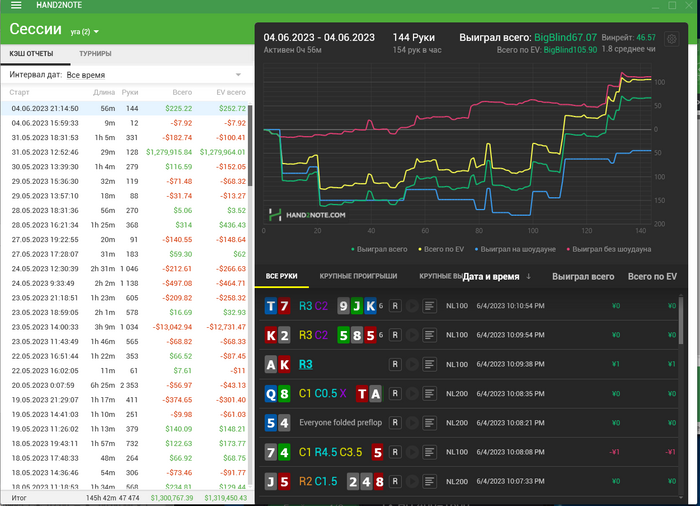Switch to the 'КЭШ ОТЧЕТЫ' tab
Image resolution: width=700 pixels, height=506 pixels.
tap(31, 54)
